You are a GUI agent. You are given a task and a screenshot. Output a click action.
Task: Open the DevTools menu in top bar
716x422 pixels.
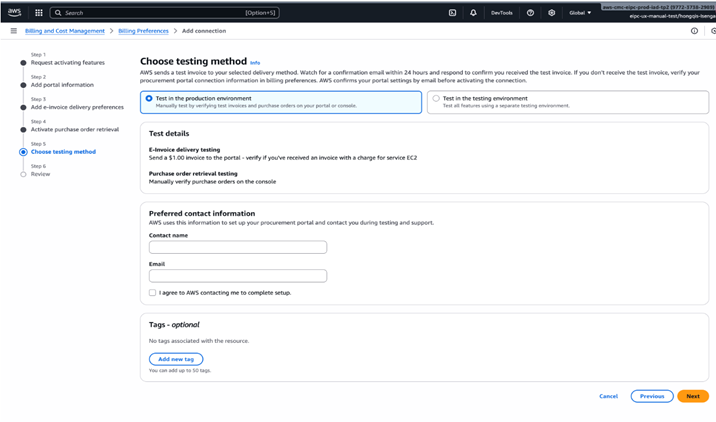(x=501, y=13)
